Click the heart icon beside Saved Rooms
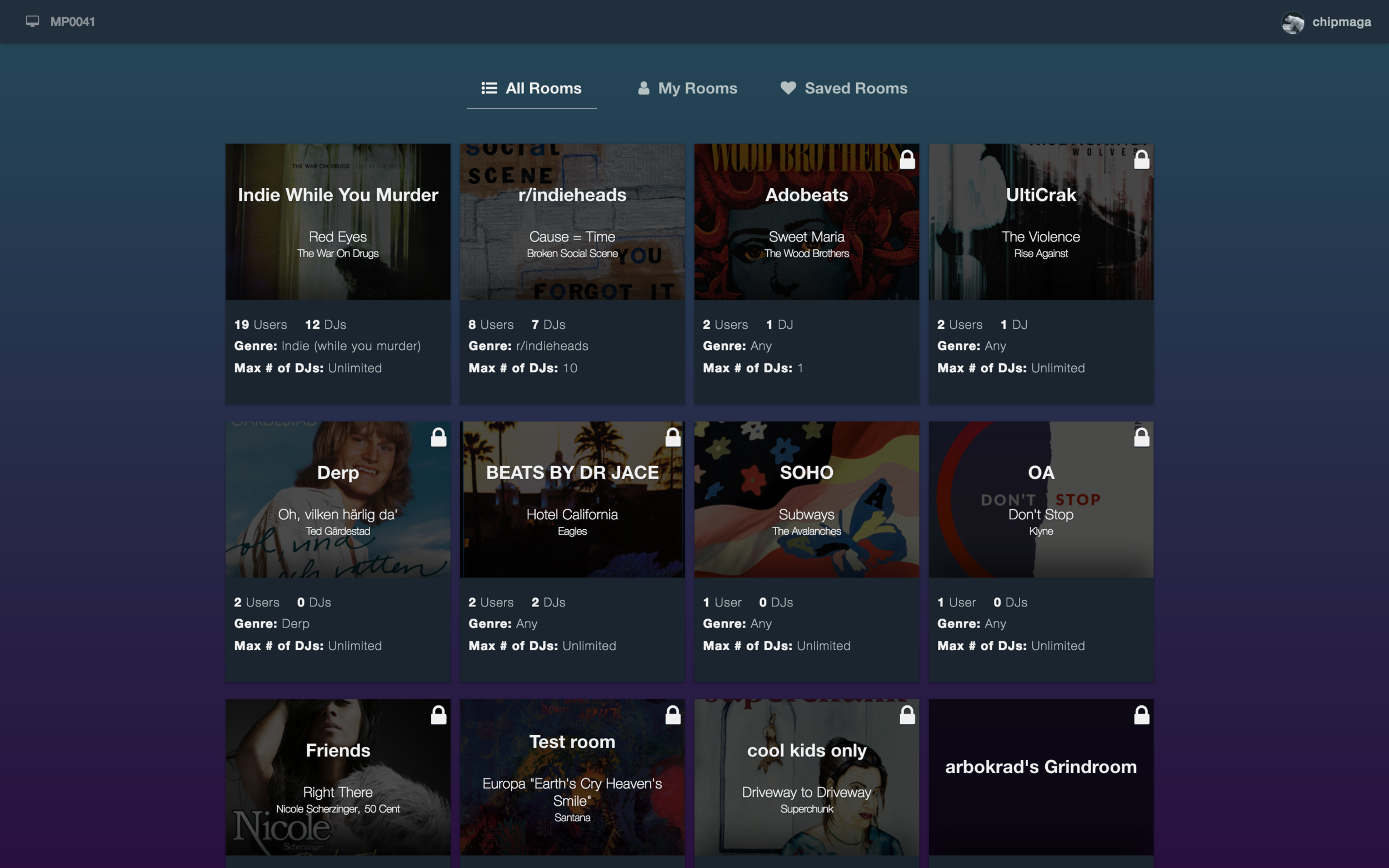Image resolution: width=1389 pixels, height=868 pixels. coord(788,87)
